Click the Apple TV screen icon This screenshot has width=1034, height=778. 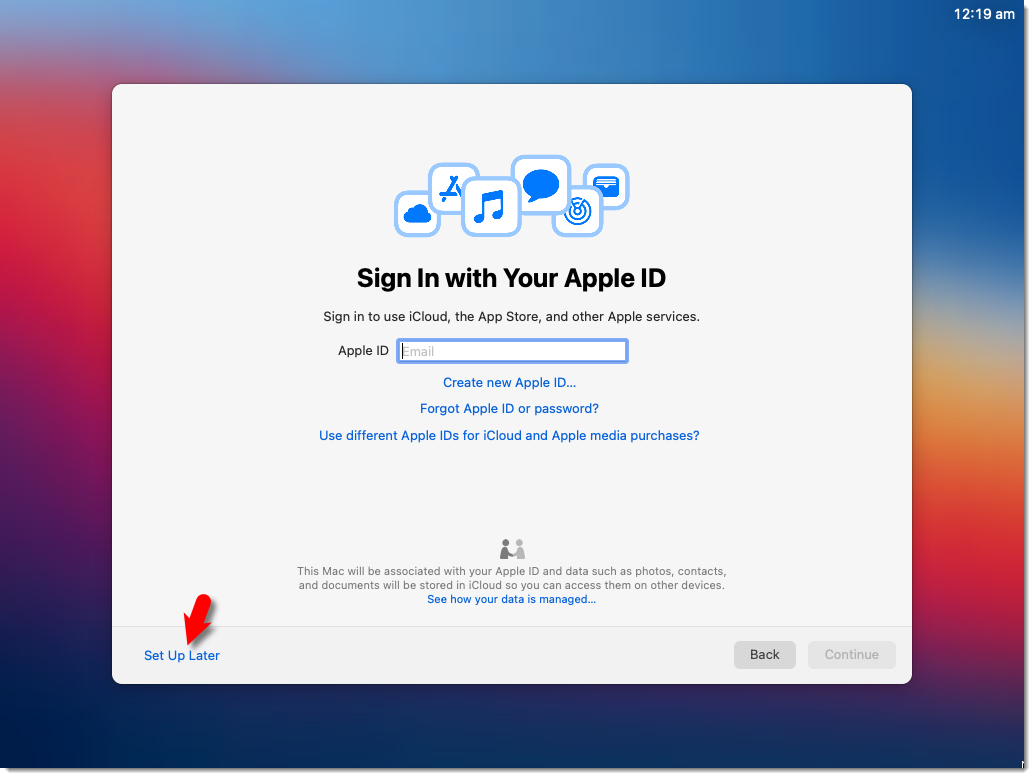[607, 186]
